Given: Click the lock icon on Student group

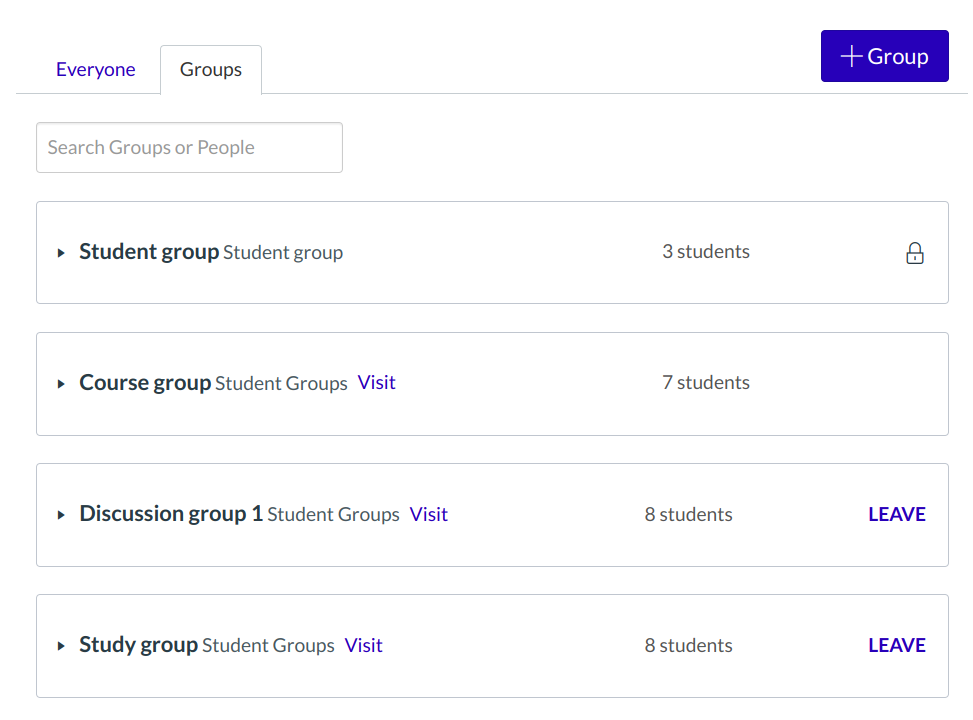Looking at the screenshot, I should click(x=914, y=253).
